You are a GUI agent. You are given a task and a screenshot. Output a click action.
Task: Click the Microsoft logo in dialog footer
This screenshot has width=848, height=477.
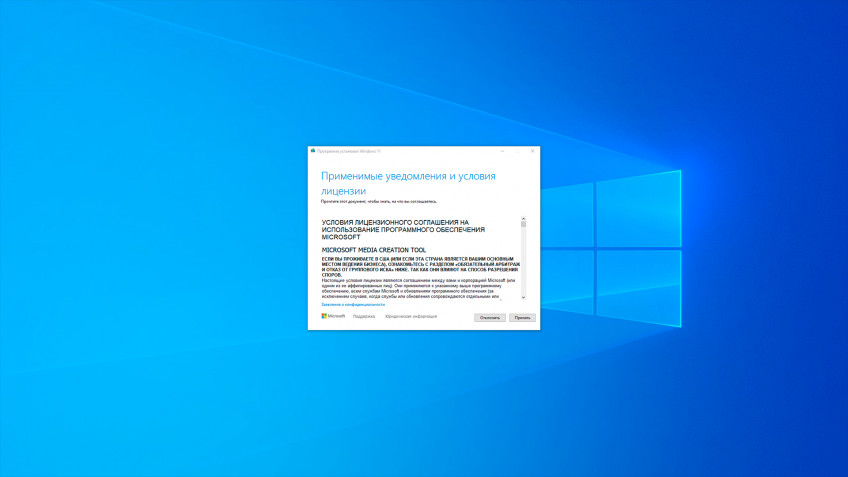333,316
